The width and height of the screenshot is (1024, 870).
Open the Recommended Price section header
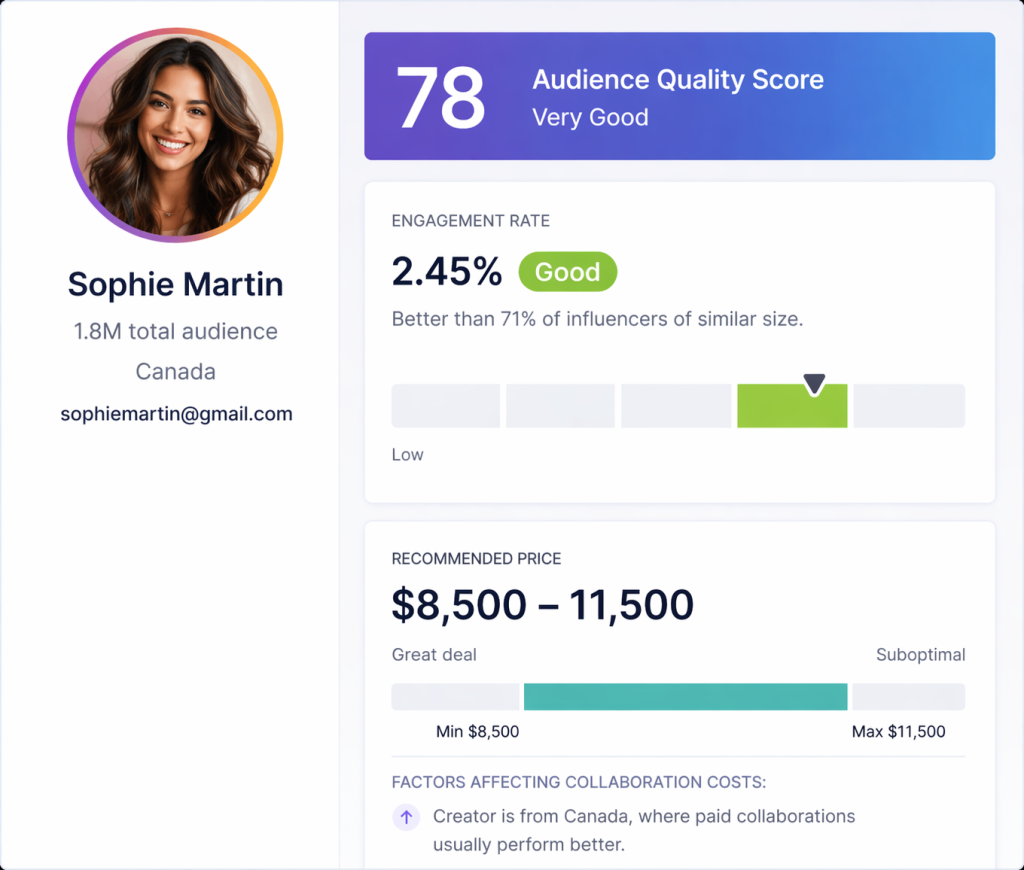pos(478,559)
